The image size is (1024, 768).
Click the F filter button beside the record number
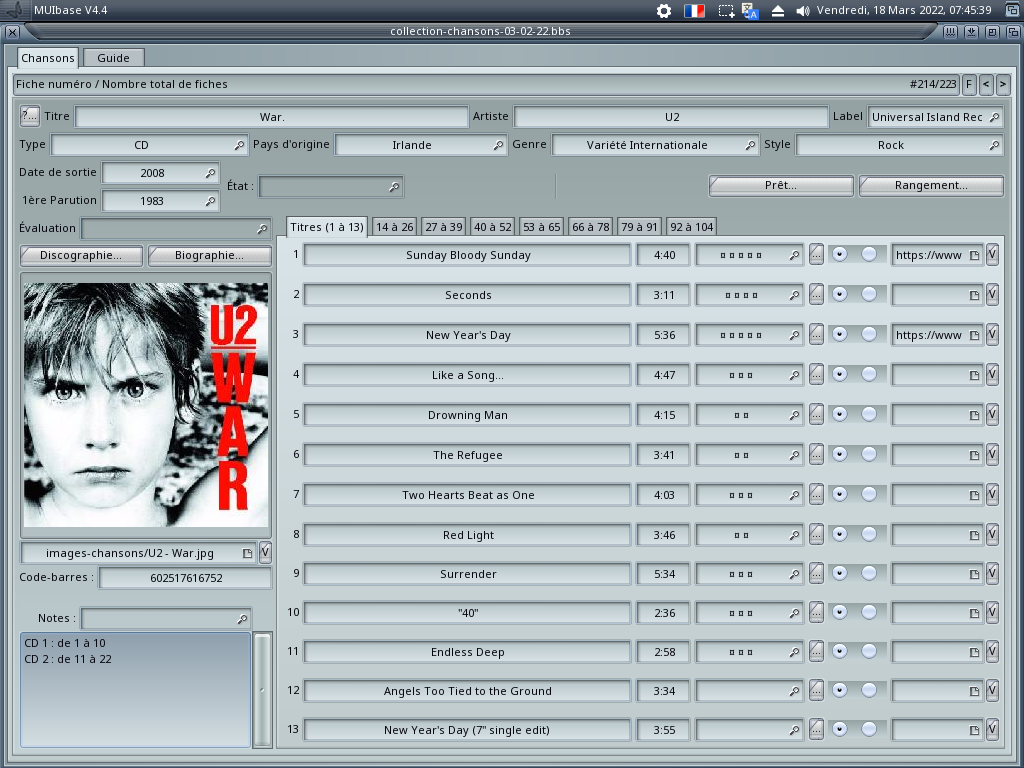pyautogui.click(x=969, y=84)
